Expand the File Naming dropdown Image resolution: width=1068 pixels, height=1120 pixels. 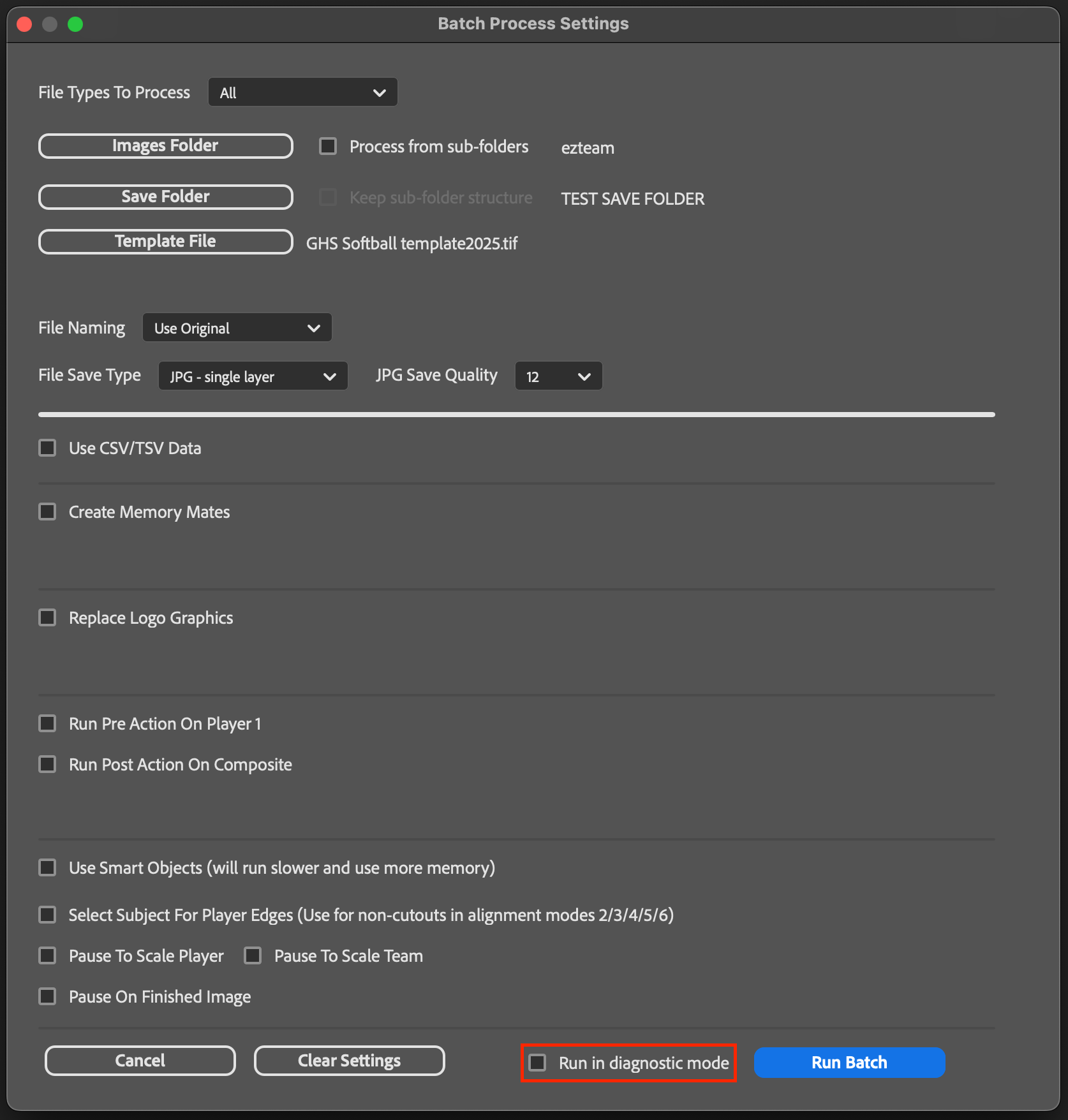[237, 328]
